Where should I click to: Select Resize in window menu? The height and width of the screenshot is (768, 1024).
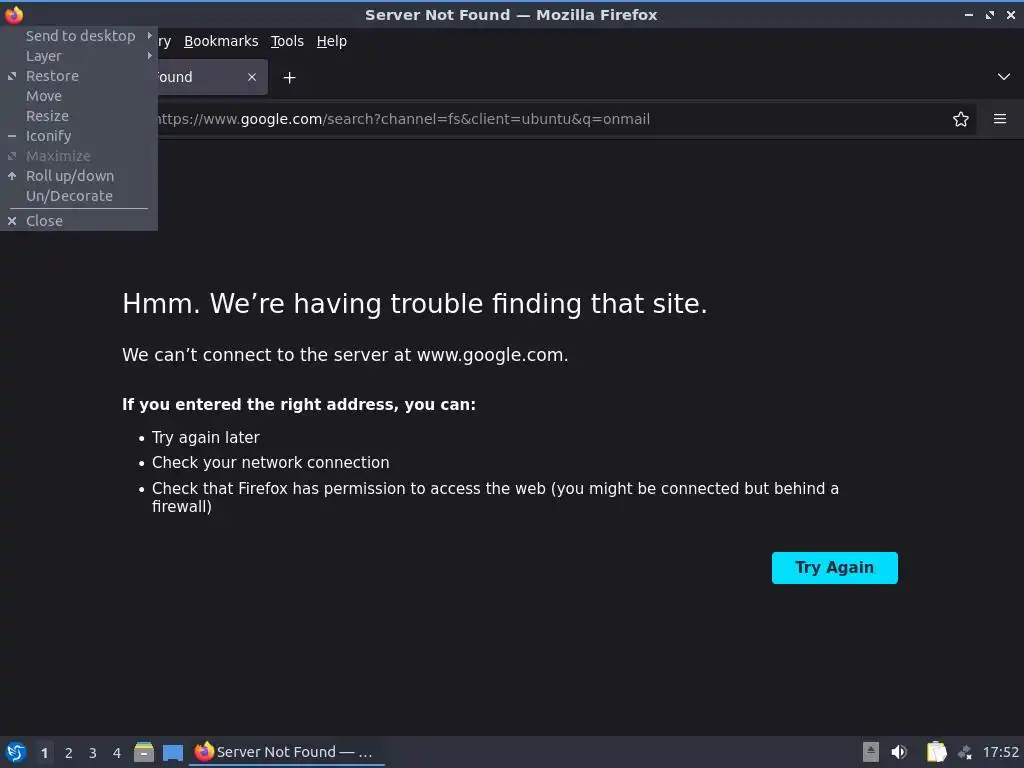click(79, 116)
